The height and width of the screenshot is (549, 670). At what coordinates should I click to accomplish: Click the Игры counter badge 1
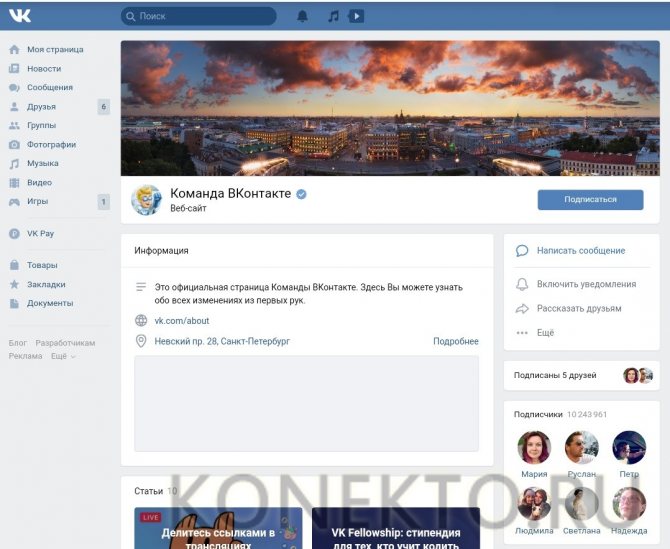pyautogui.click(x=103, y=202)
